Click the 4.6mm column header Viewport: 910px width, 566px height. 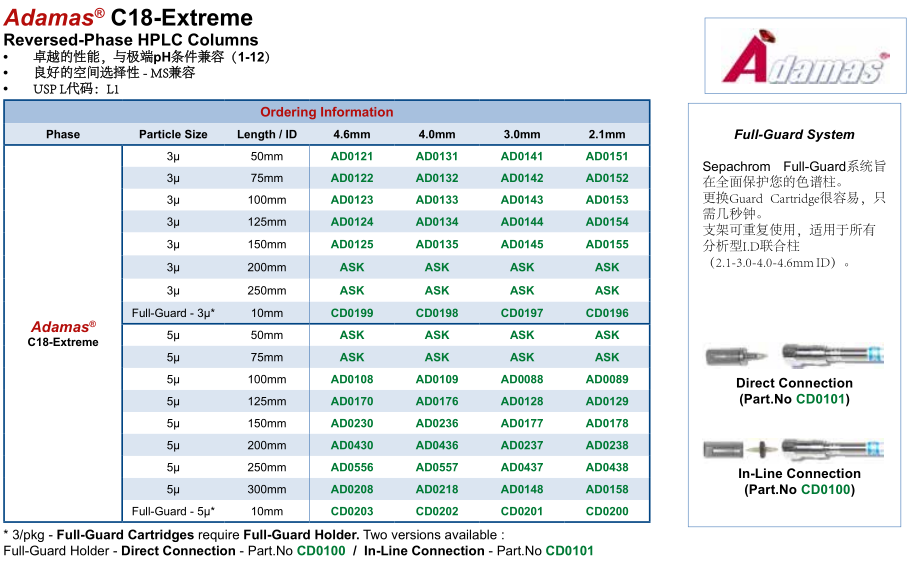click(352, 134)
